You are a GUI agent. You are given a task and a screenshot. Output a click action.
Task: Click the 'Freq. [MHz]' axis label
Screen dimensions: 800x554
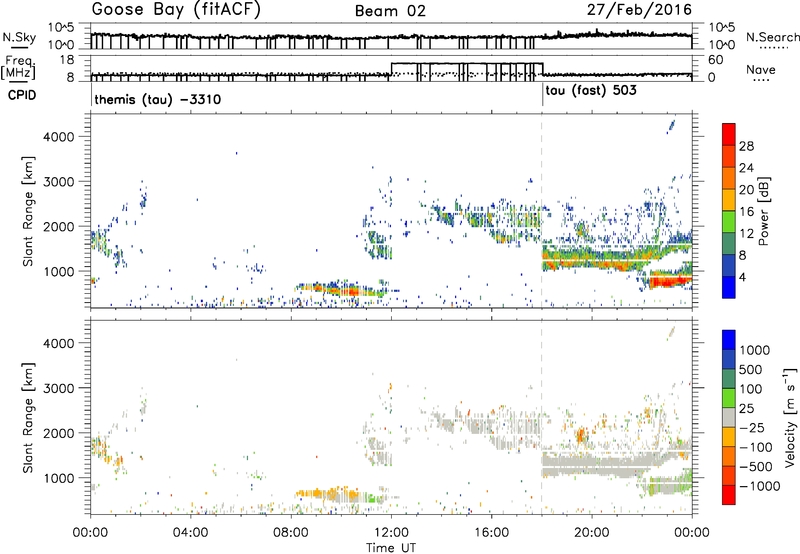pyautogui.click(x=18, y=68)
